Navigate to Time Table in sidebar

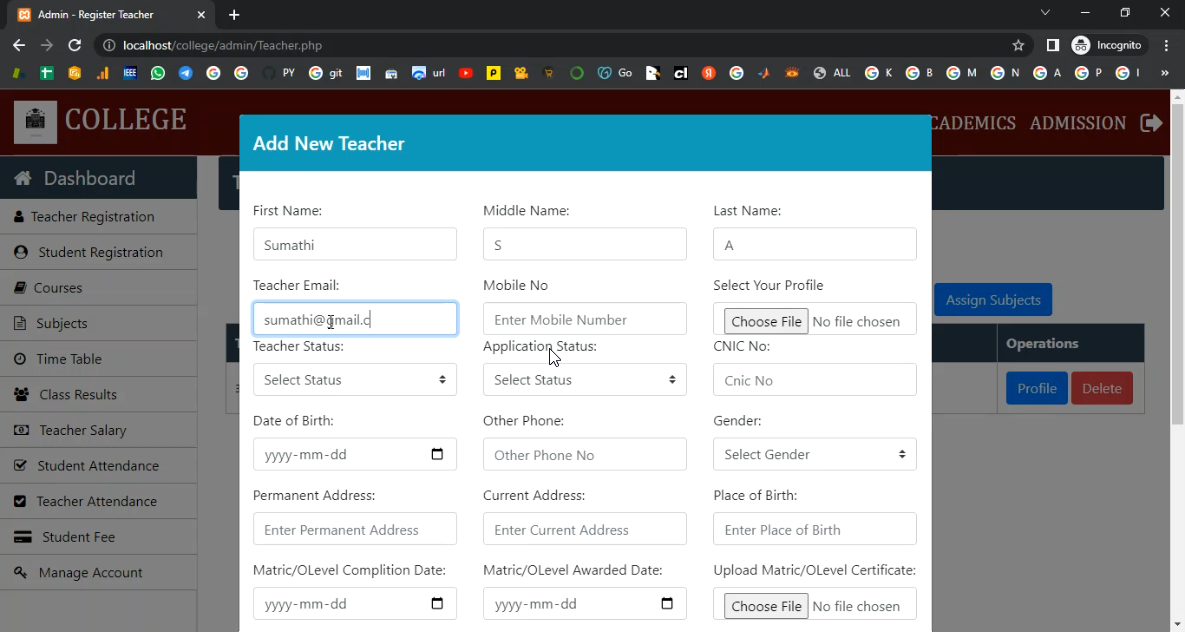70,359
